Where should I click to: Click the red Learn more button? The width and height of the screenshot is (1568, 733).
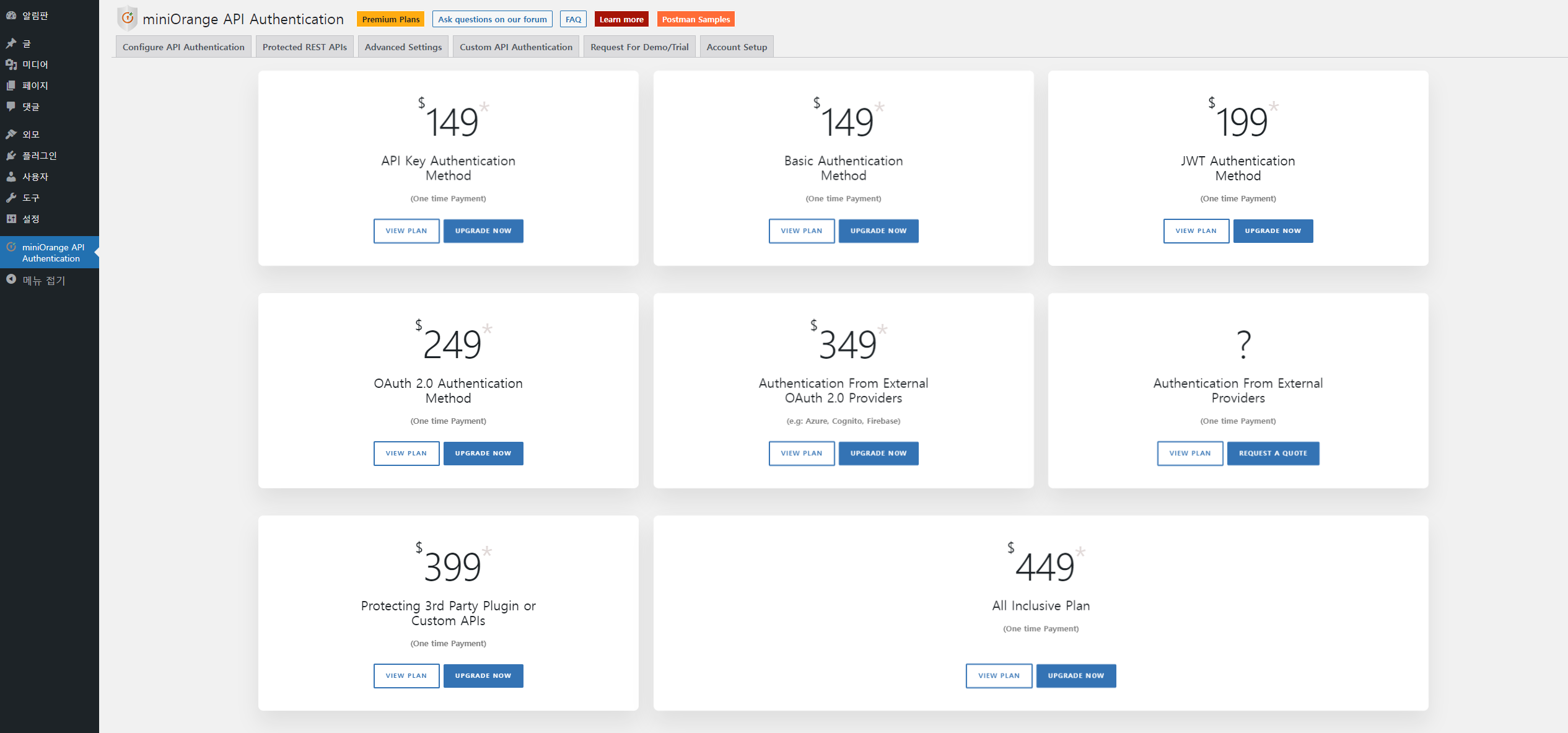coord(621,19)
